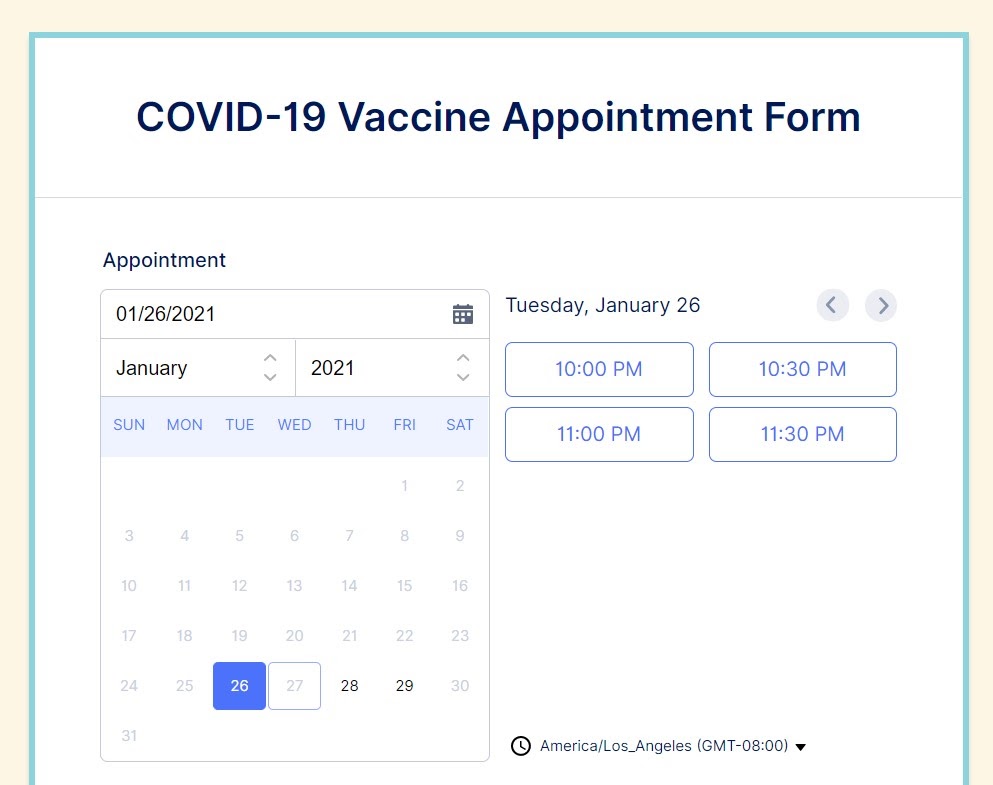Choose the 11:30 PM appointment time
The image size is (993, 785).
point(802,434)
